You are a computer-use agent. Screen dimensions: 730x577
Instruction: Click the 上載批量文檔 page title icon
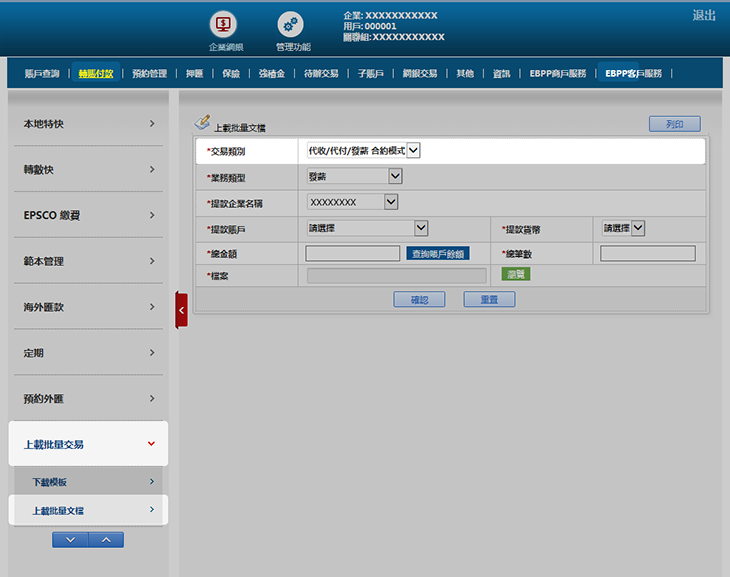[202, 121]
